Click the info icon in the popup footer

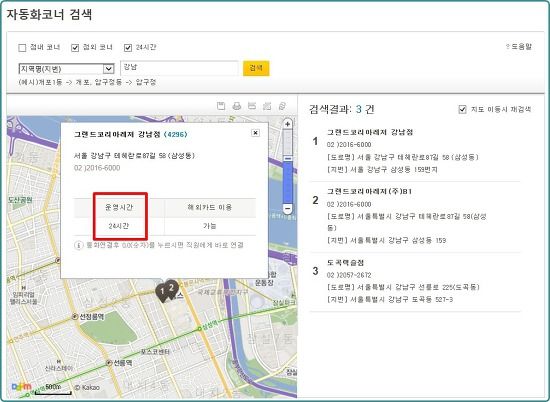78,245
